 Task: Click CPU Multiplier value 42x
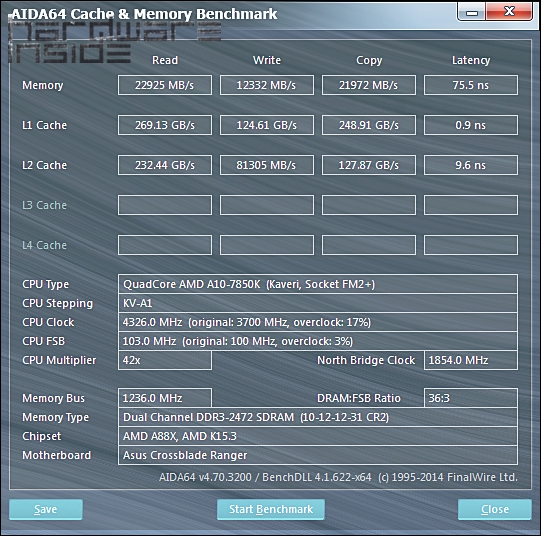[165, 360]
